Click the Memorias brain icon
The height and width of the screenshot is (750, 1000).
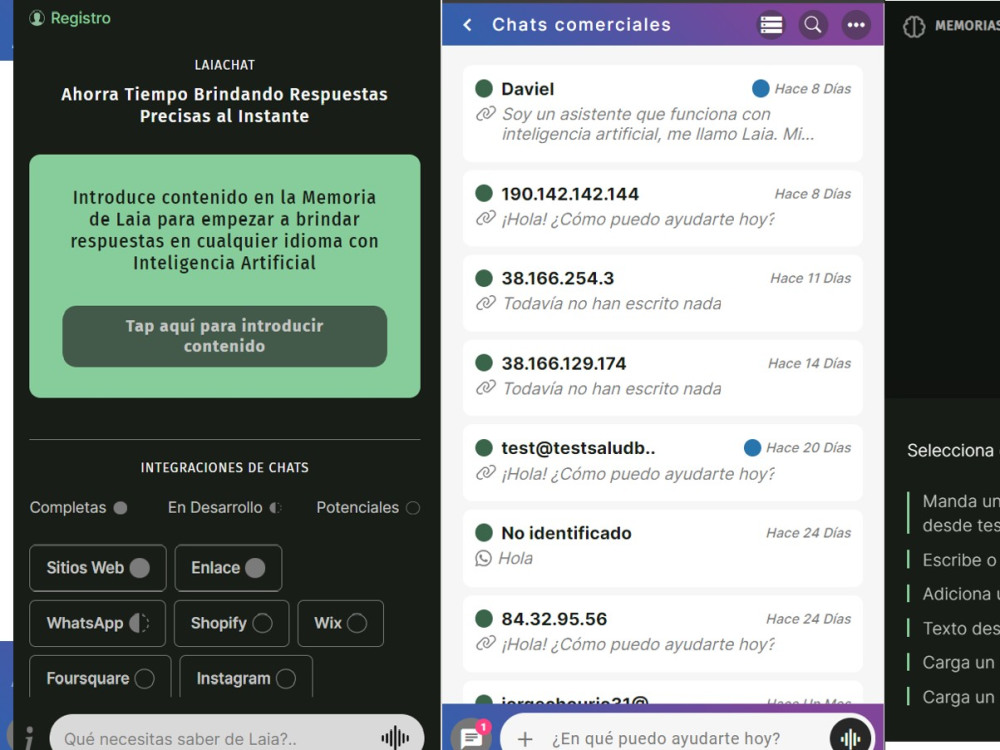pyautogui.click(x=914, y=26)
